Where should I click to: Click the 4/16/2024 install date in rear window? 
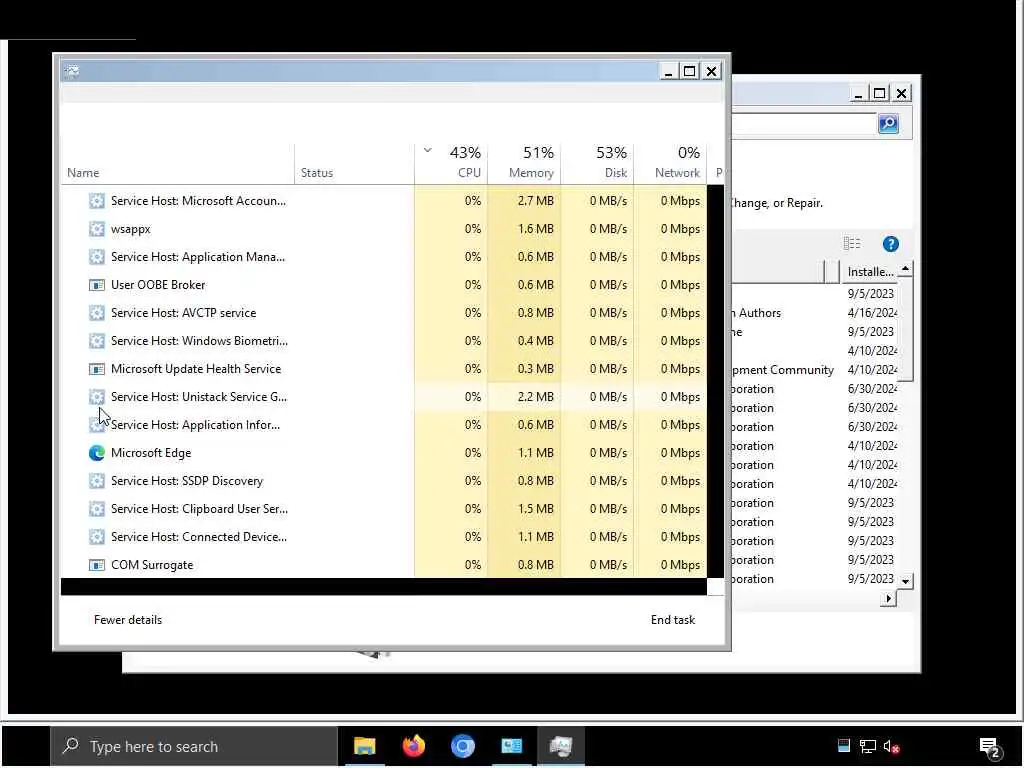tap(872, 313)
